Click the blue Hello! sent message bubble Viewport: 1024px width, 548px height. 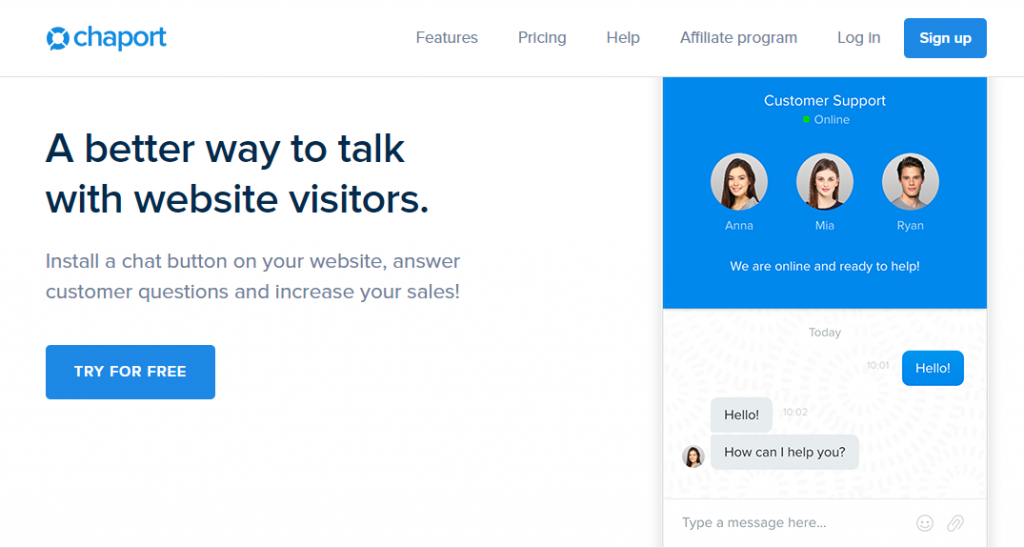point(933,368)
